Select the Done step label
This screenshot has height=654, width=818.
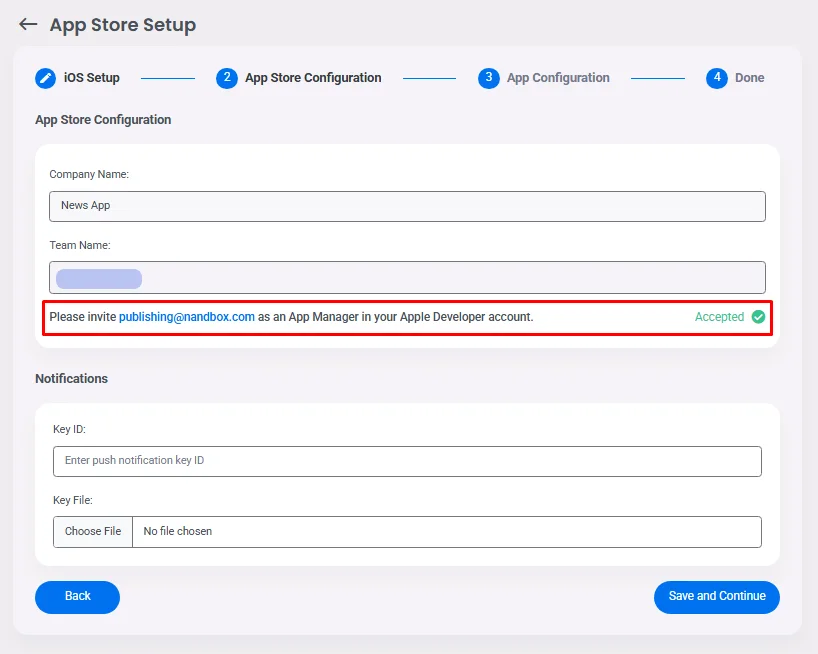click(750, 78)
